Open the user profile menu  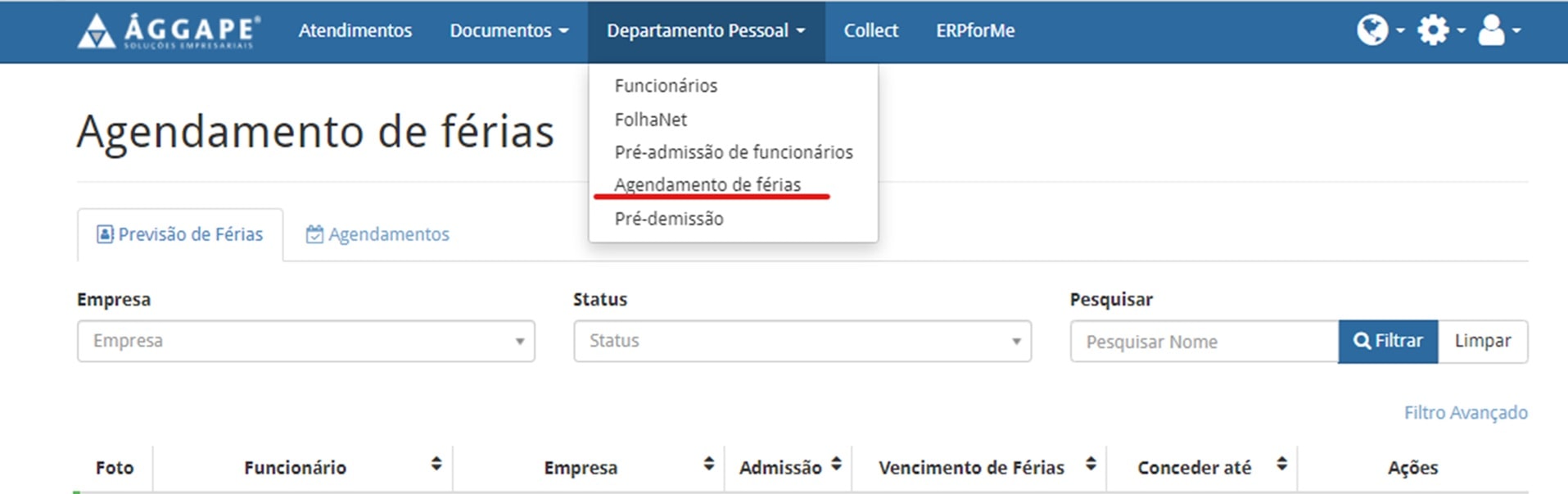tap(1497, 31)
